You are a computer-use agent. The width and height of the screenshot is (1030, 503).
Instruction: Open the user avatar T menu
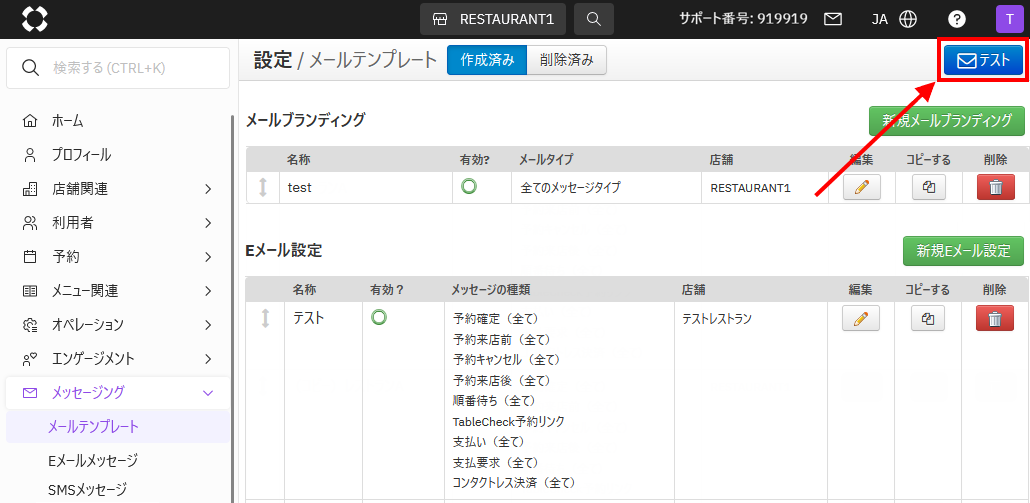1008,19
